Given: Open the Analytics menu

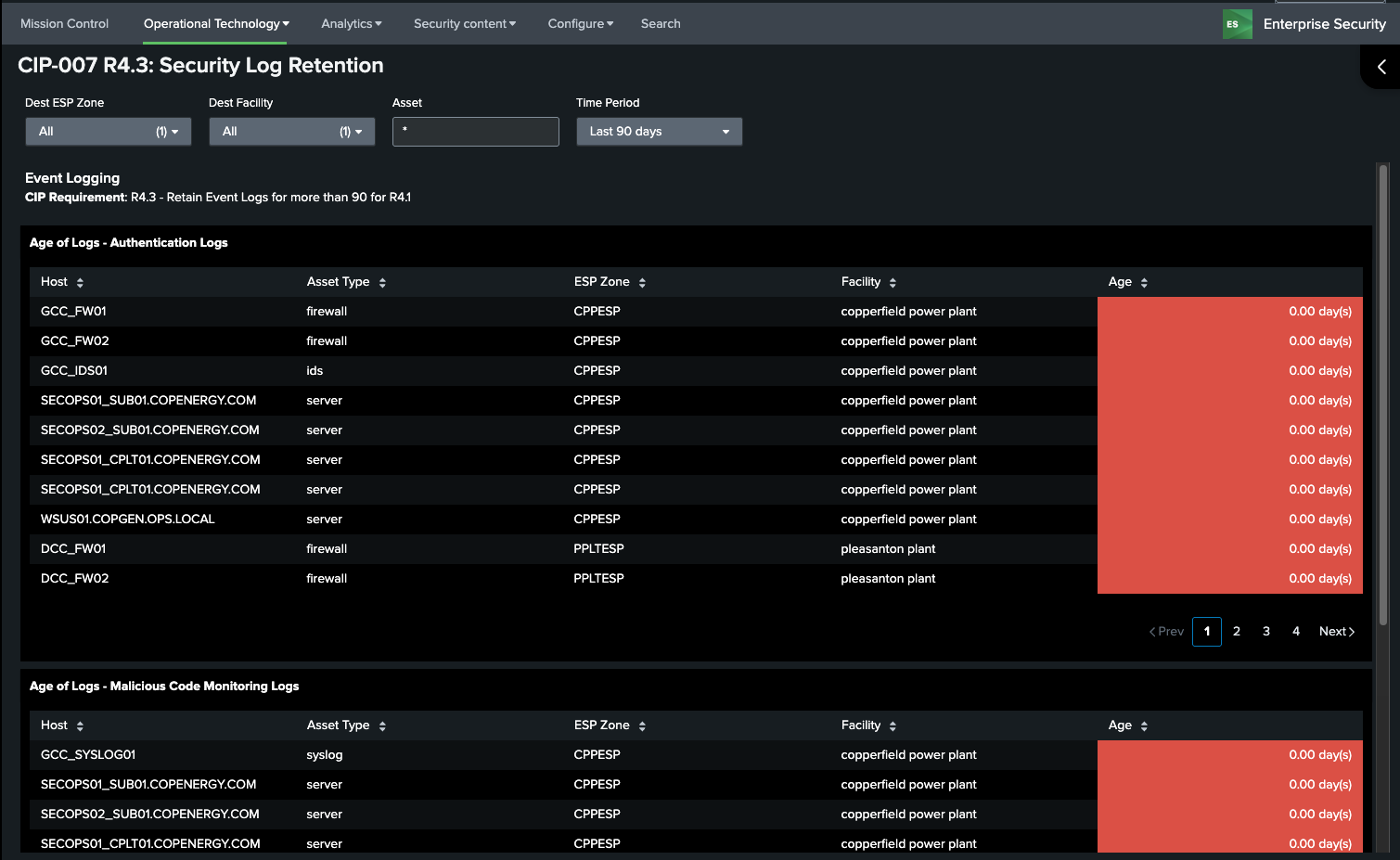Looking at the screenshot, I should point(351,24).
